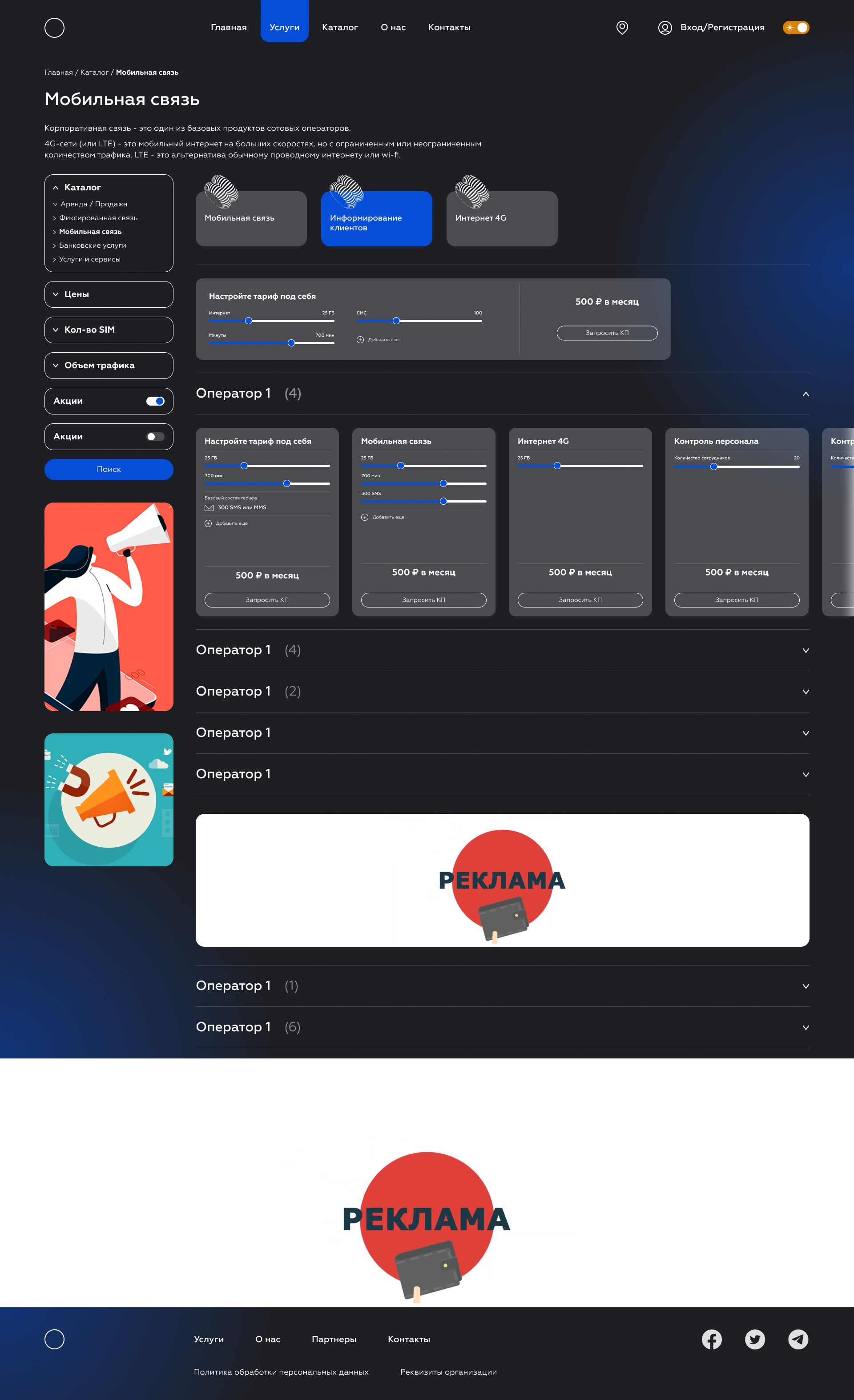The image size is (854, 1400).
Task: Open О нас in the header navigation
Action: [x=393, y=27]
